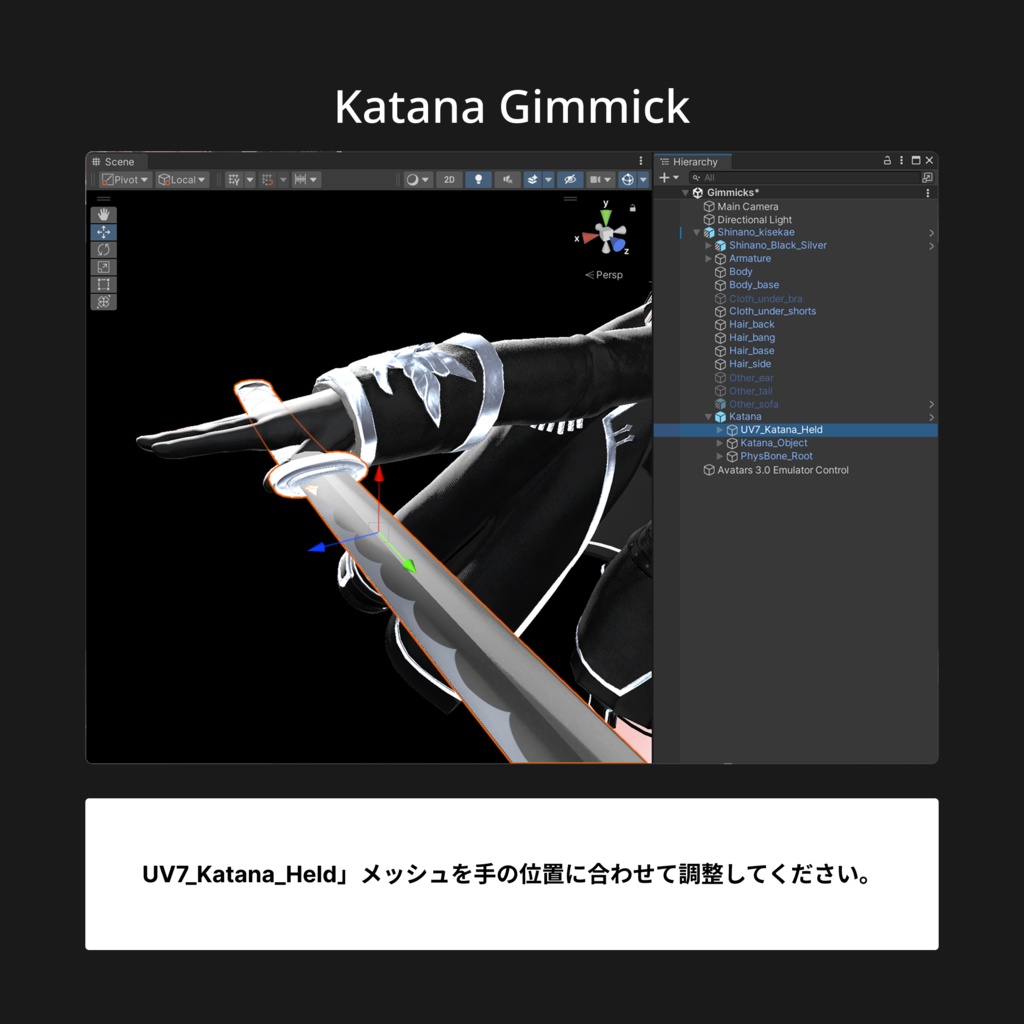The width and height of the screenshot is (1024, 1024).
Task: Toggle scene audio mute button
Action: [x=507, y=180]
